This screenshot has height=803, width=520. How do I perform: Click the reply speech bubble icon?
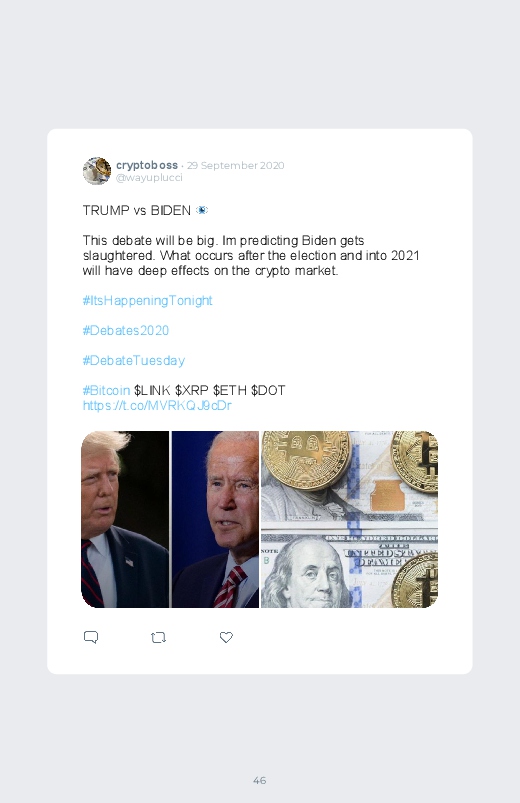point(91,637)
